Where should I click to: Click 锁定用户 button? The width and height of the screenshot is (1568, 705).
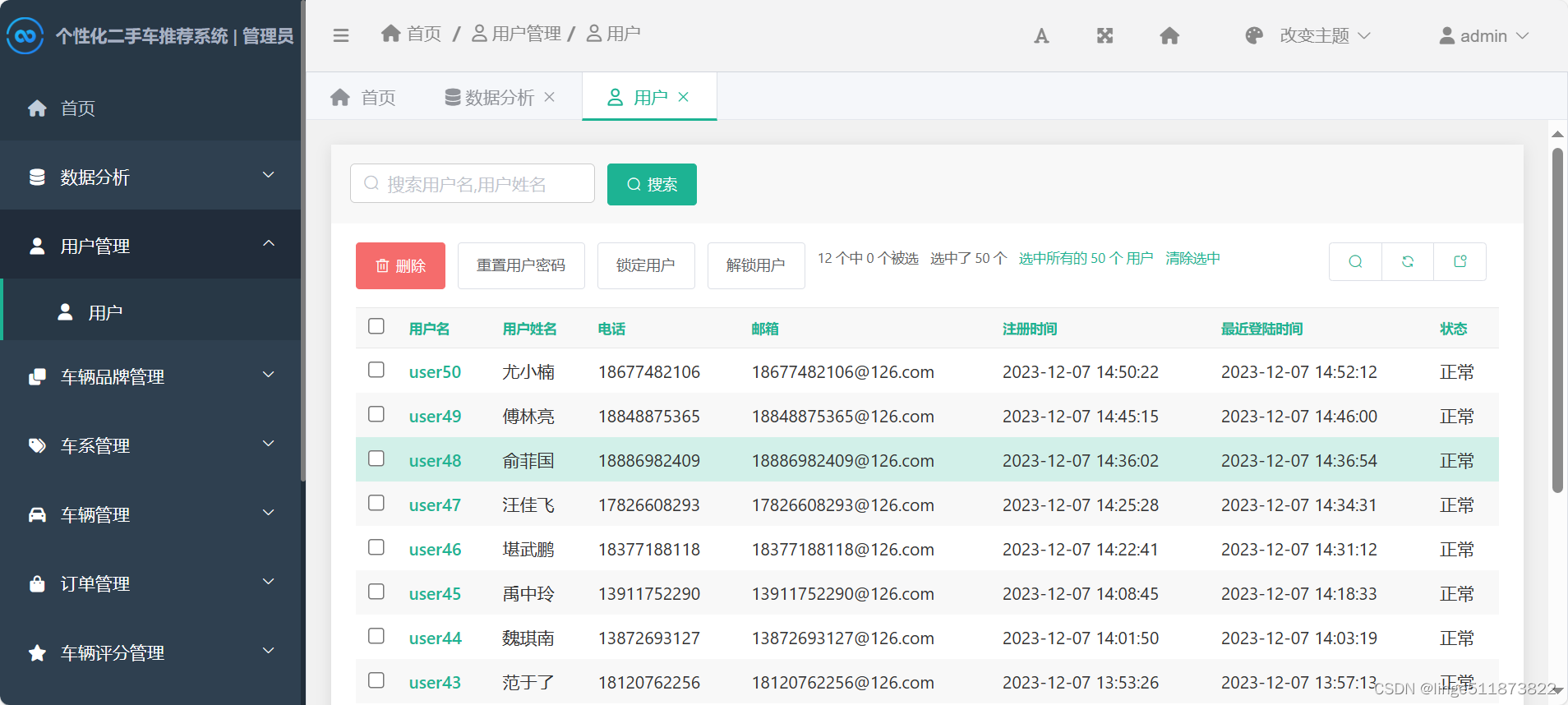pyautogui.click(x=646, y=265)
